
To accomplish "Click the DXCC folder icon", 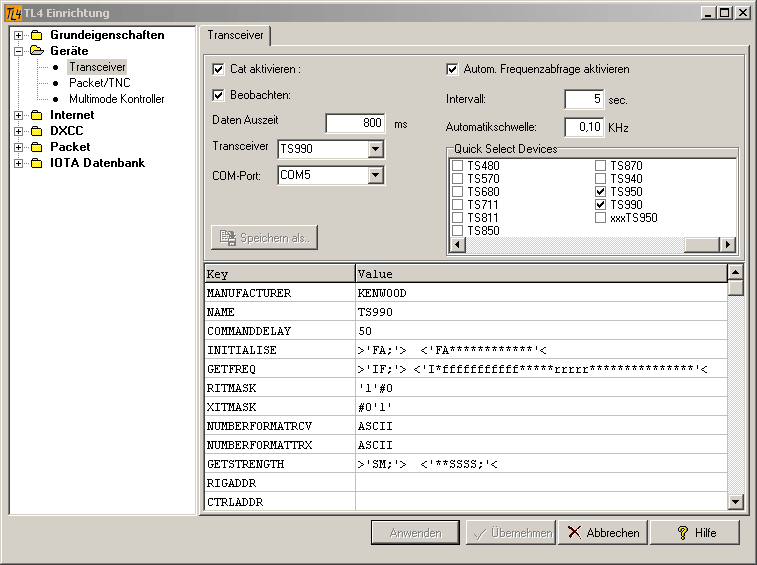I will pyautogui.click(x=37, y=131).
